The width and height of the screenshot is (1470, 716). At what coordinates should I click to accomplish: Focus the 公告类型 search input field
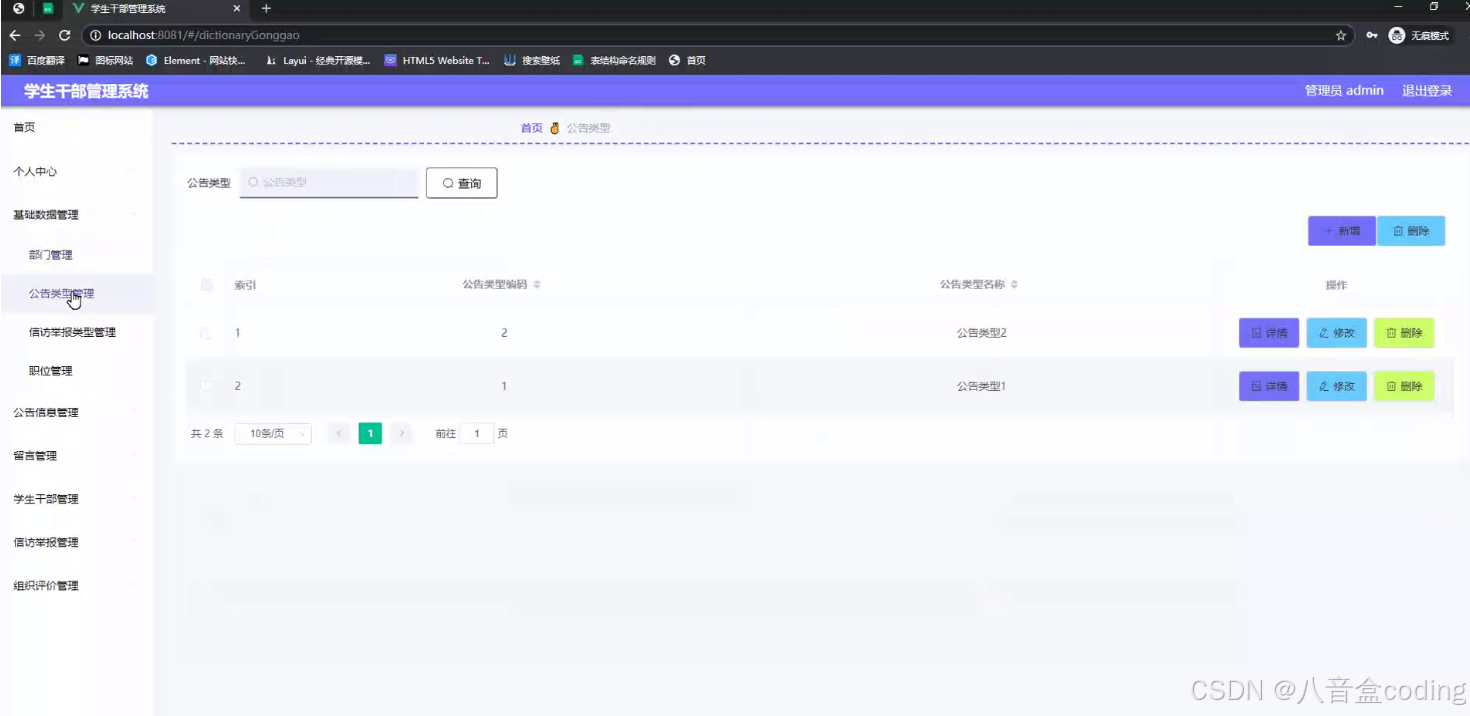coord(329,183)
